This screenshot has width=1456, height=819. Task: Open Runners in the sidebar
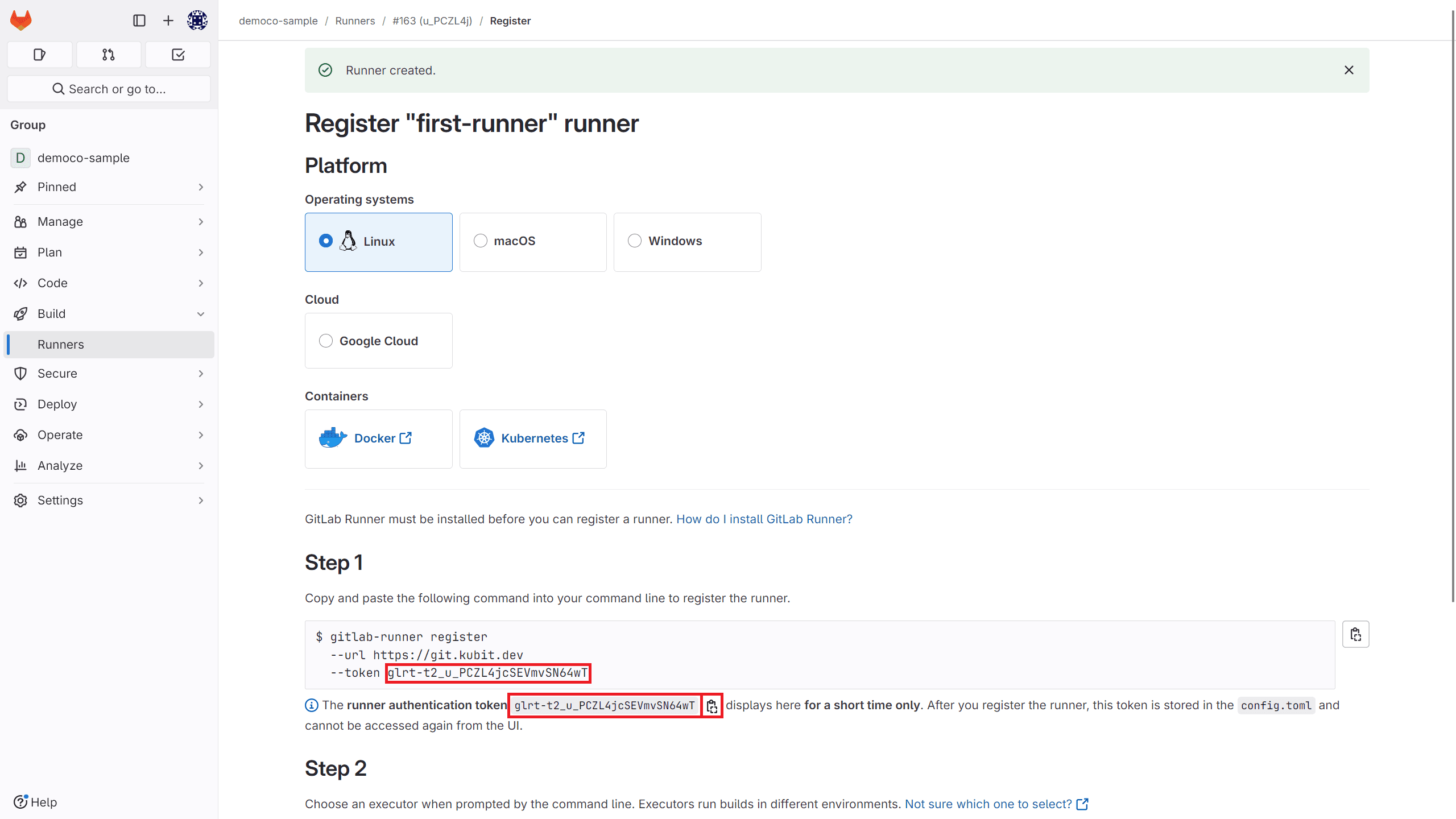[109, 345]
